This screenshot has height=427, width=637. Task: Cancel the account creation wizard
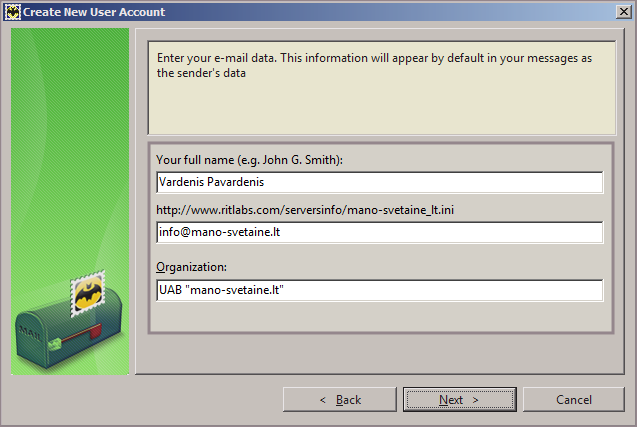[x=573, y=399]
